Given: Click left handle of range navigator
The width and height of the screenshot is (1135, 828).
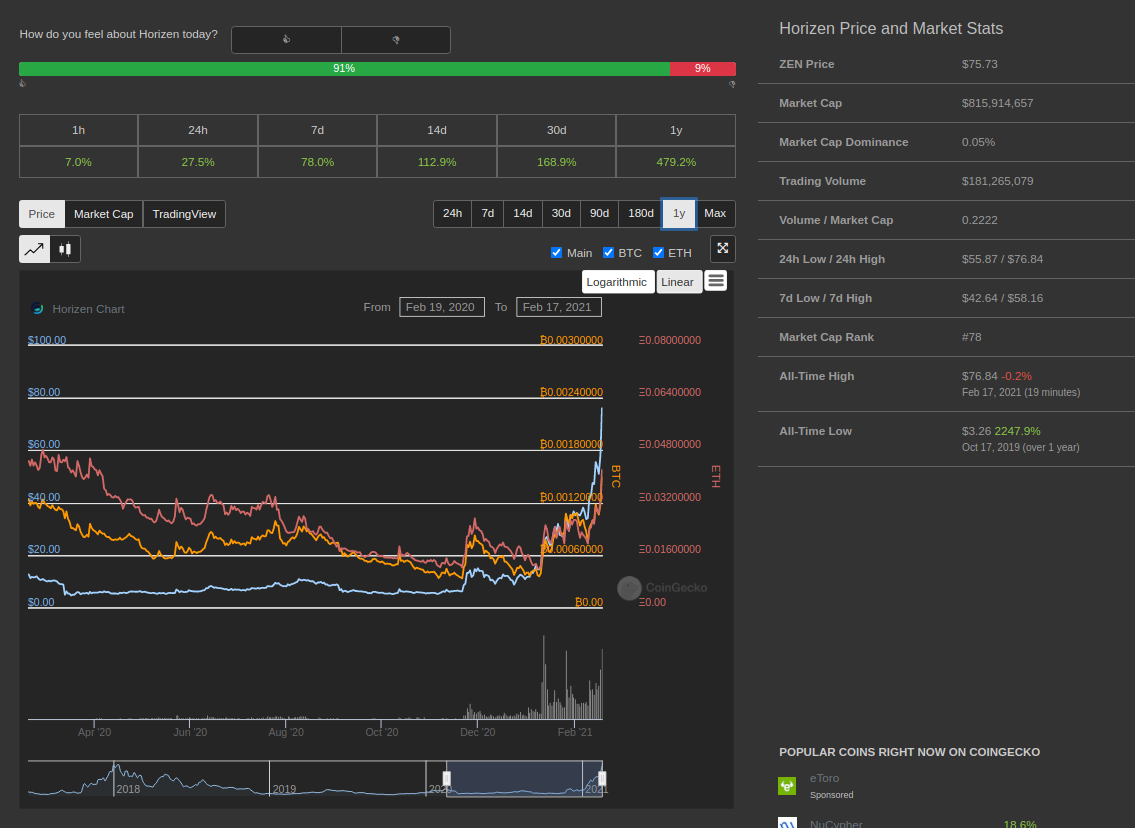Looking at the screenshot, I should point(447,779).
